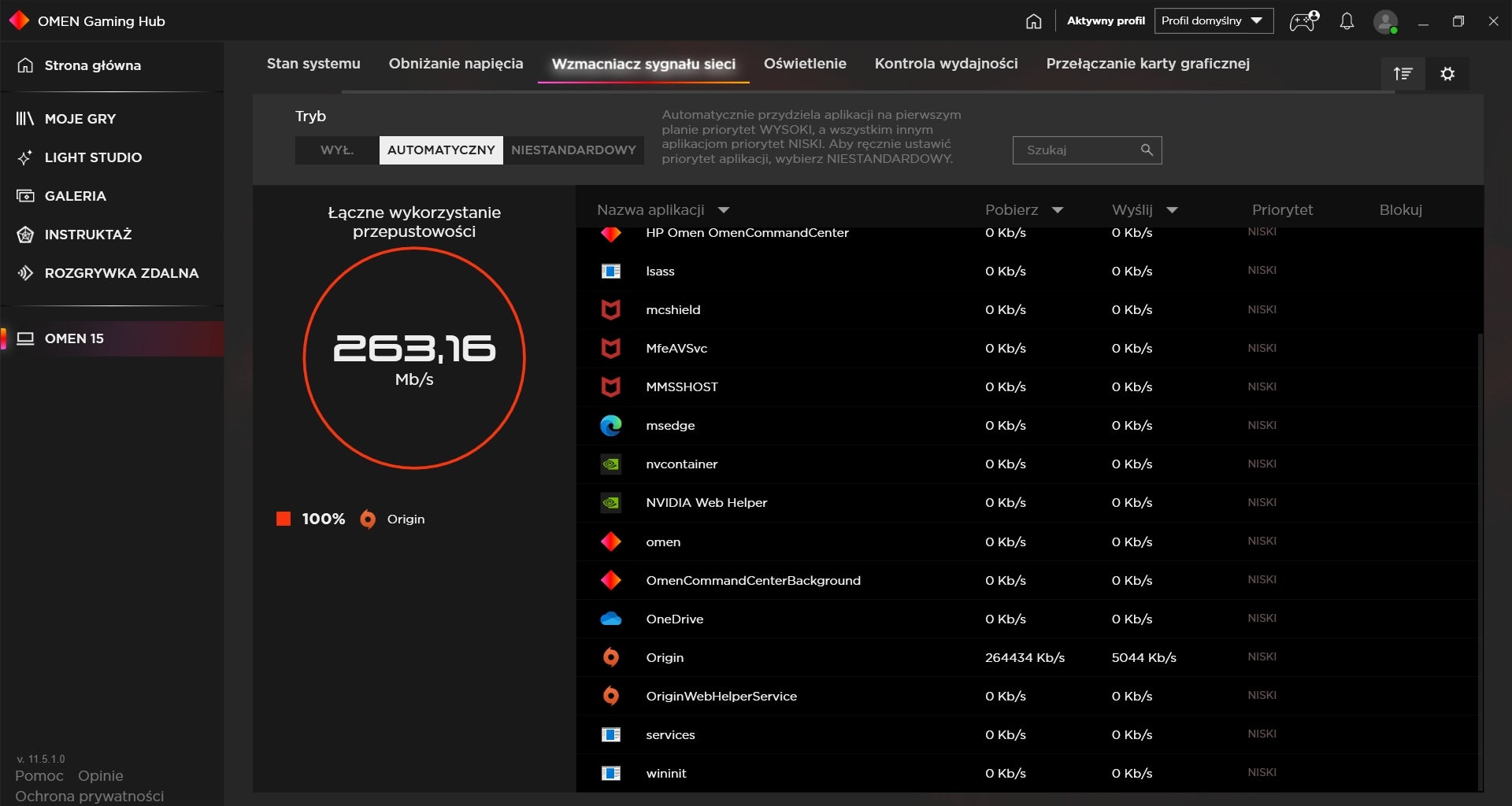The width and height of the screenshot is (1512, 806).
Task: Click the nvcontainer NVIDIA icon
Action: click(611, 464)
